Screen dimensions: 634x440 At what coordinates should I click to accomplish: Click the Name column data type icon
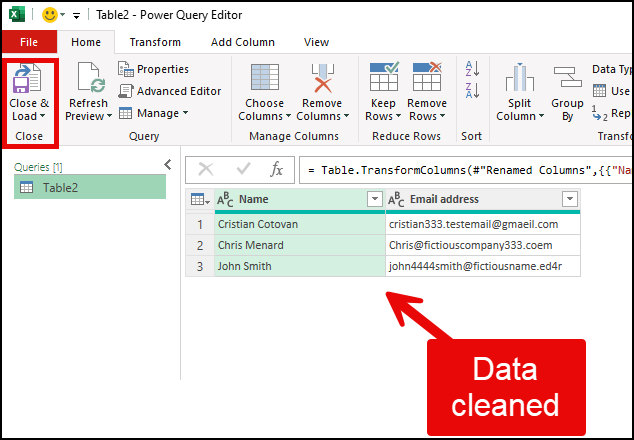click(x=225, y=199)
